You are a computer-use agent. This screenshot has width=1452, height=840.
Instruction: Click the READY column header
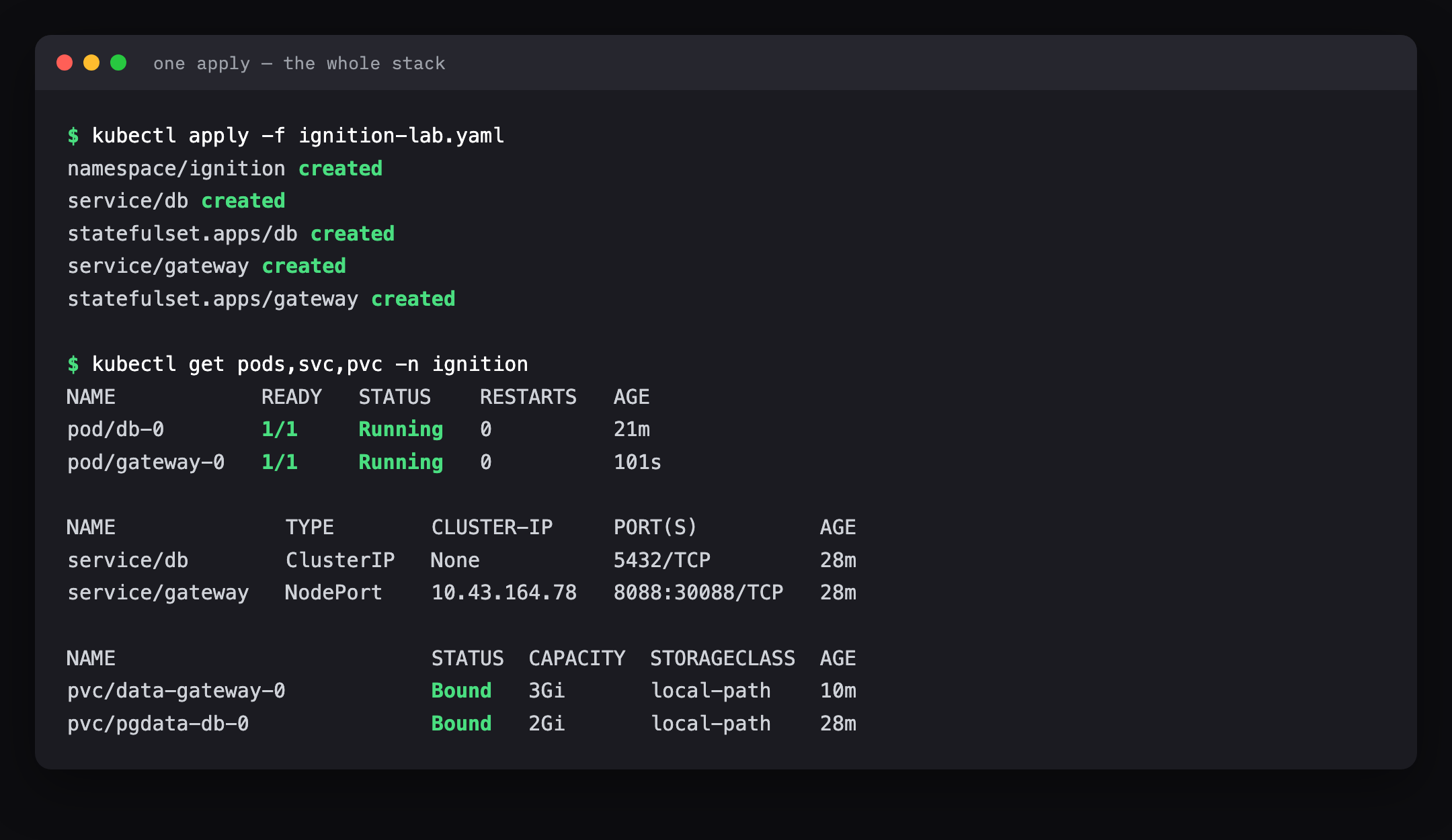click(x=292, y=397)
